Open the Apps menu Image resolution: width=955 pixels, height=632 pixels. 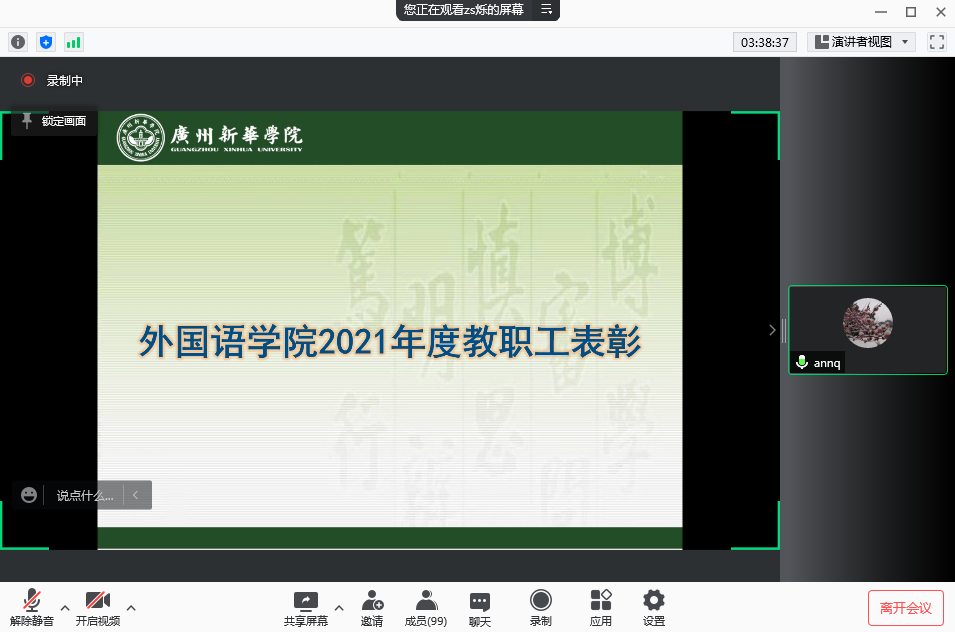[600, 607]
